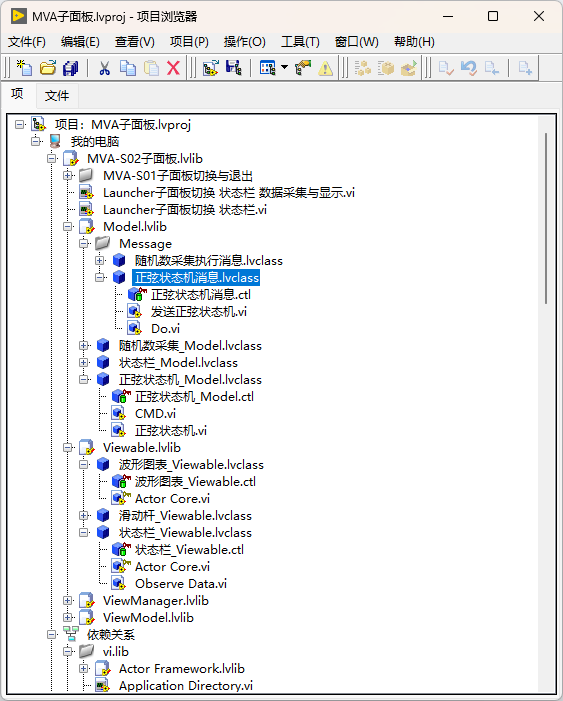Select Launcher子面板切换 状态栏 数据采集与显示.vi

229,192
